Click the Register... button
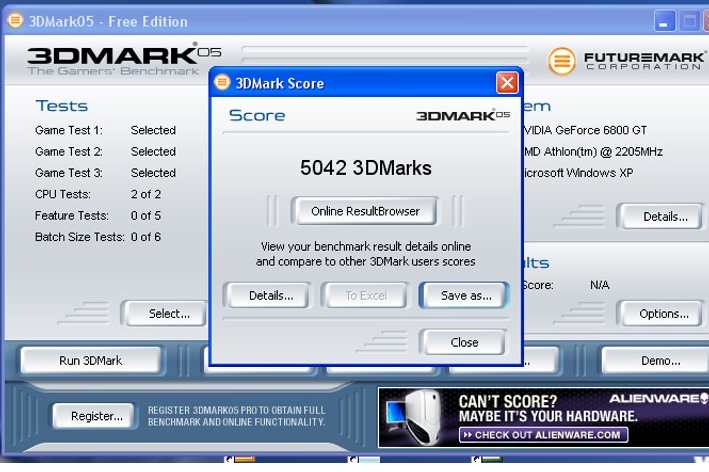Viewport: 709px width, 472px height. (94, 416)
